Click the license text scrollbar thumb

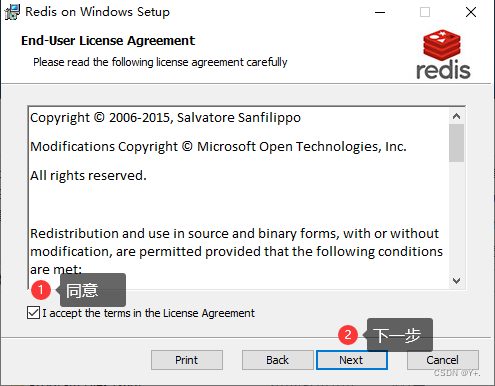456,143
